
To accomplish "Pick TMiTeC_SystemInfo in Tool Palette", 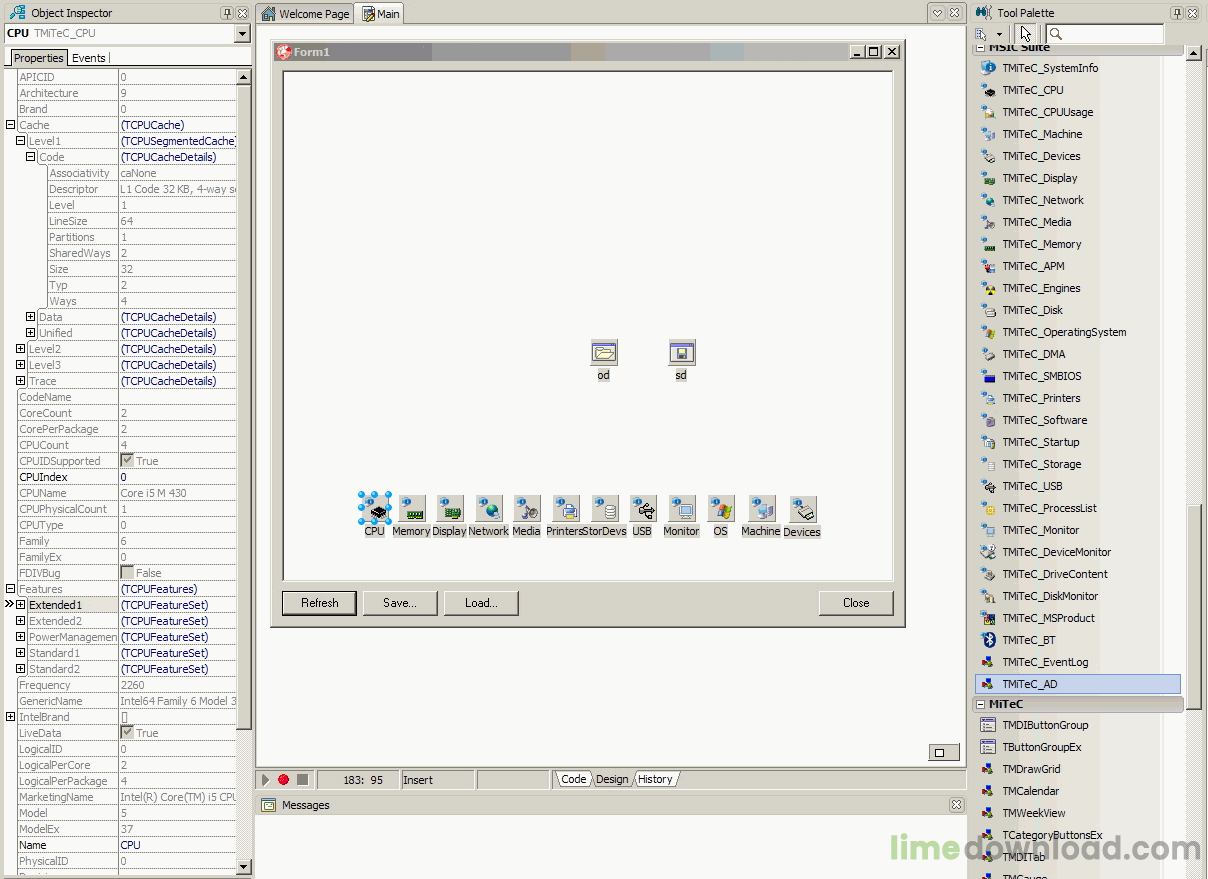I will [x=1050, y=68].
